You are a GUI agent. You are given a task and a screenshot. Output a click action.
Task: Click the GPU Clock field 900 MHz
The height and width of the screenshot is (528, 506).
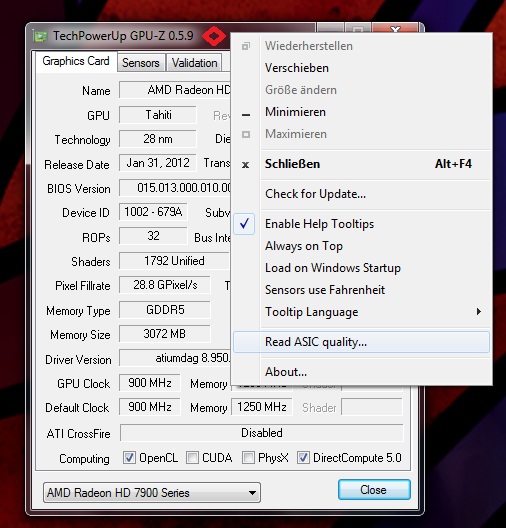(x=150, y=383)
